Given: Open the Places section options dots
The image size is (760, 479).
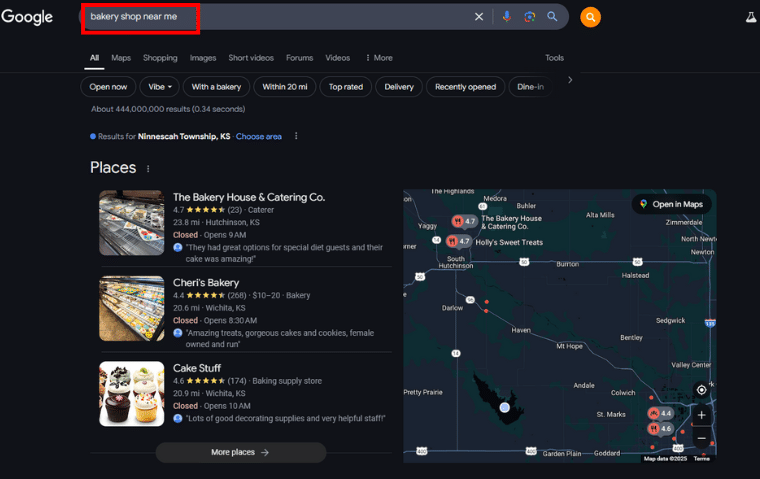Looking at the screenshot, I should click(x=148, y=169).
